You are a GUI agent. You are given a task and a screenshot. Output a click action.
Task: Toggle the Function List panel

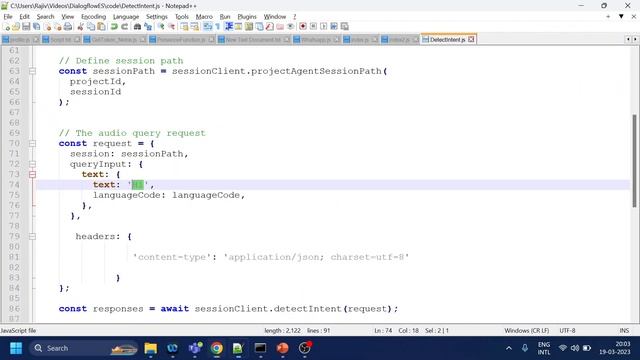click(x=269, y=27)
